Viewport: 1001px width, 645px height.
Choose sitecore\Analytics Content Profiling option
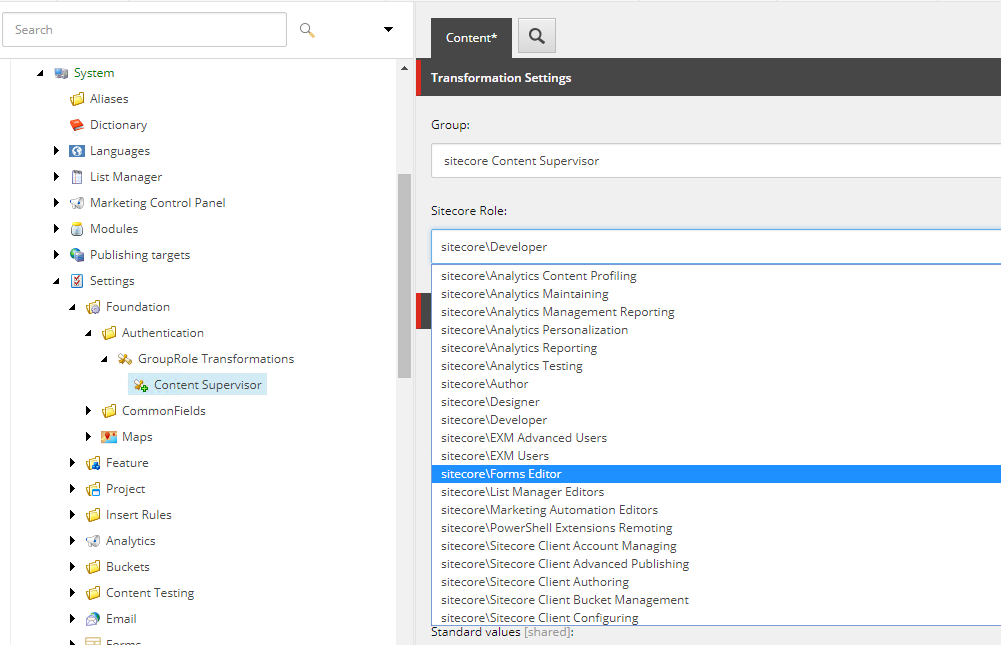pos(716,276)
